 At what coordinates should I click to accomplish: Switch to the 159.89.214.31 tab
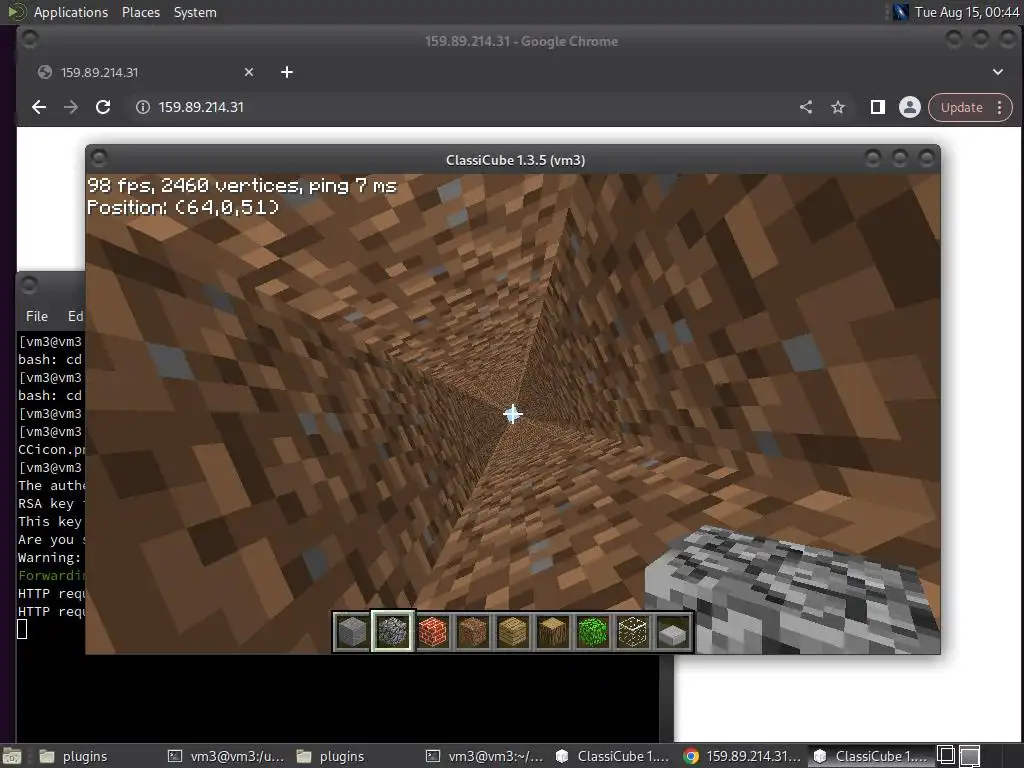pos(146,72)
